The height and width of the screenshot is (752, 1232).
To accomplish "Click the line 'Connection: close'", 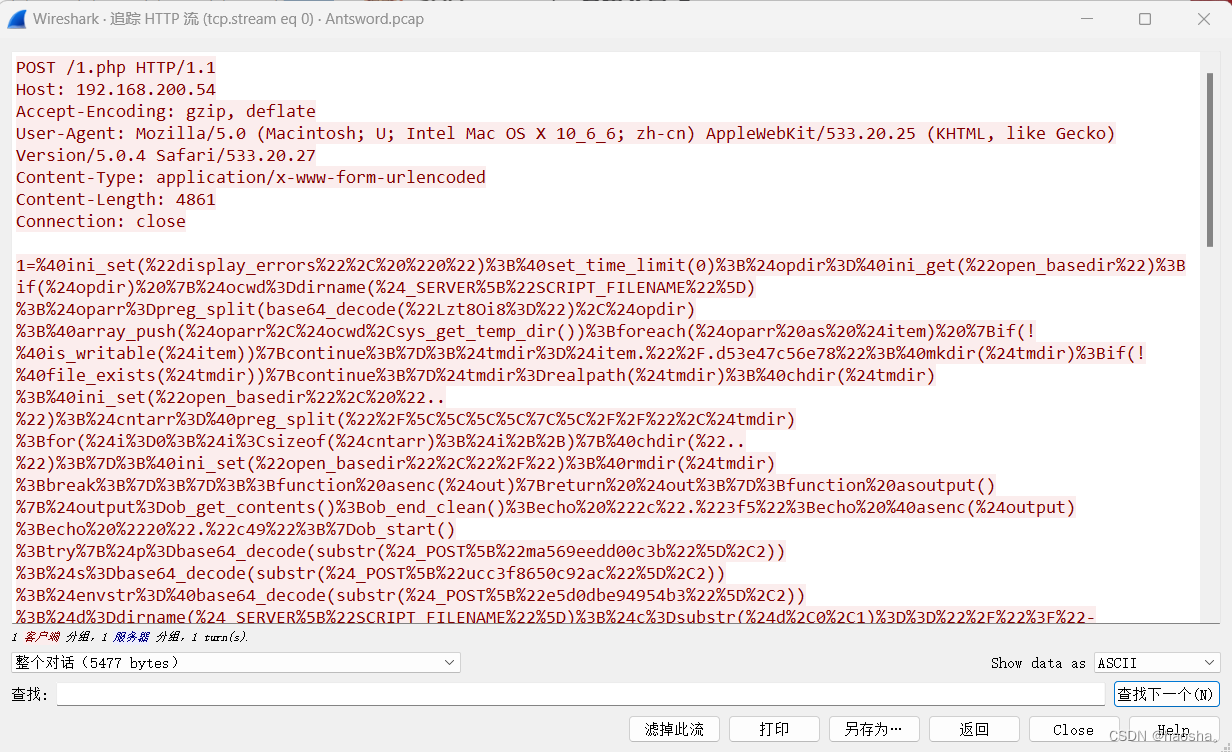I will point(101,222).
